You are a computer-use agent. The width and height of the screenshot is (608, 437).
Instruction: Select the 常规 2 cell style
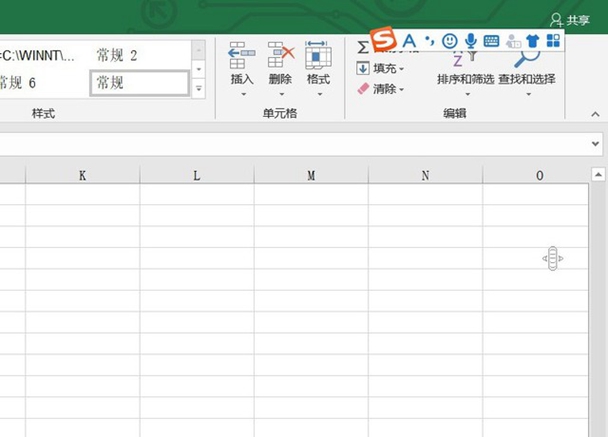(138, 54)
